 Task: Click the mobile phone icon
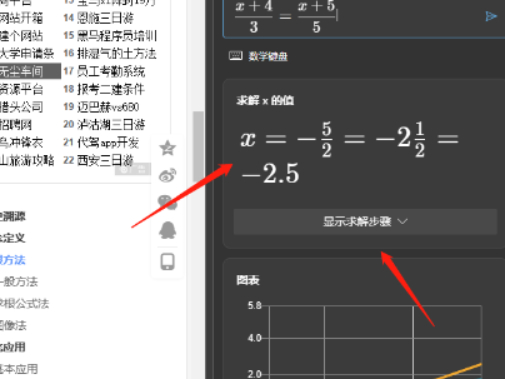(167, 261)
